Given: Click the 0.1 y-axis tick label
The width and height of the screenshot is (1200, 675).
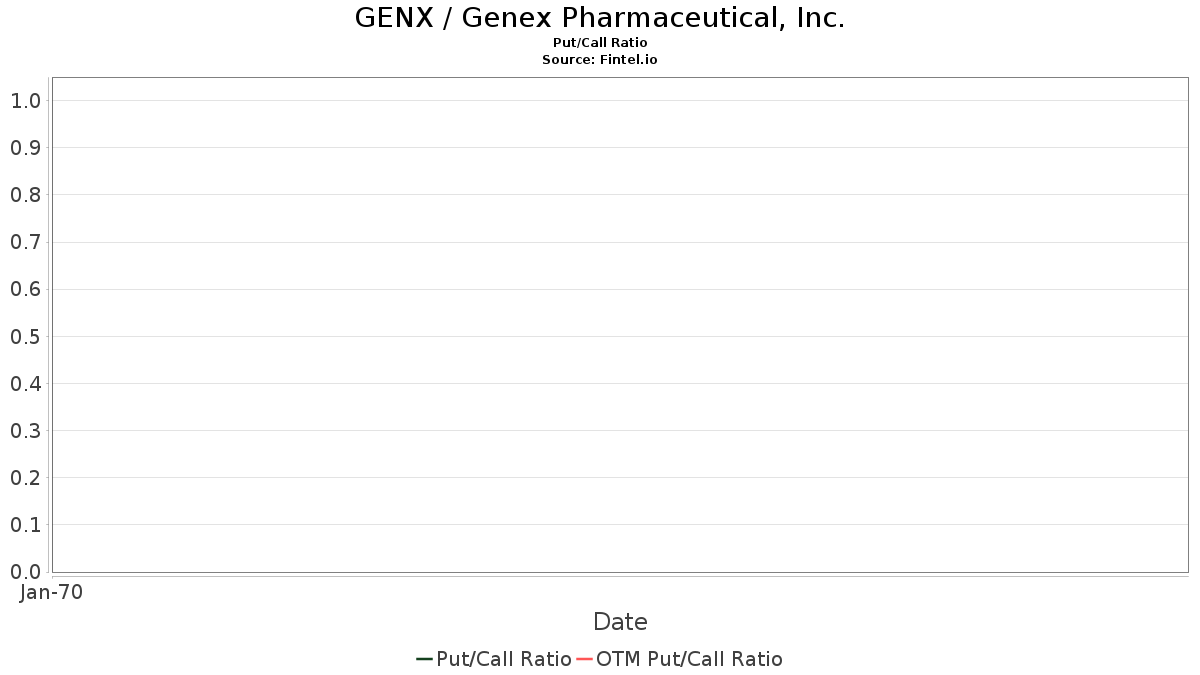Looking at the screenshot, I should (25, 525).
